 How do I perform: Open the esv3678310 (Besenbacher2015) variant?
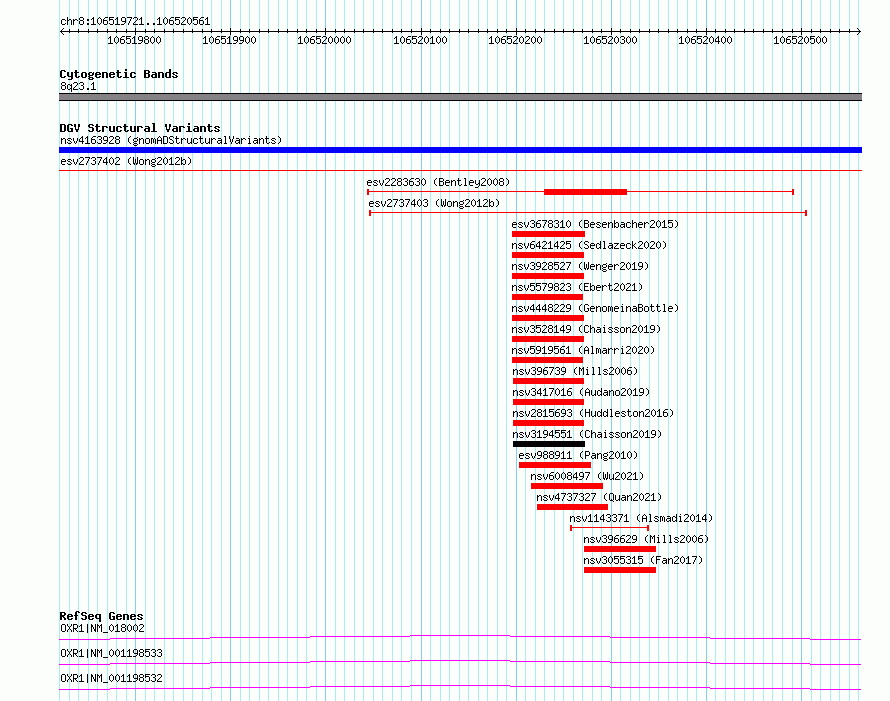tap(595, 224)
